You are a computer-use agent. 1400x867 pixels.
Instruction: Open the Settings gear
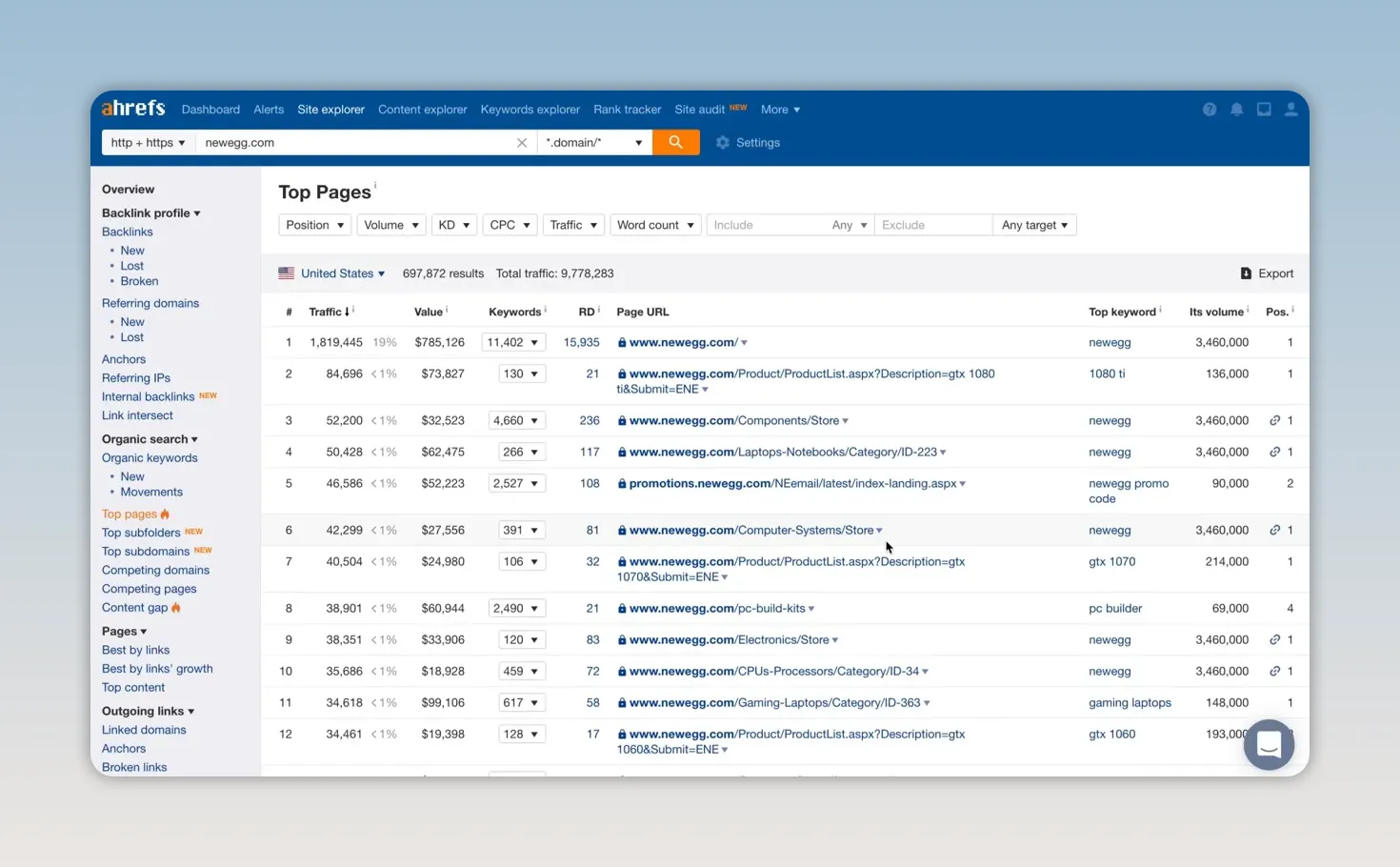pos(749,143)
